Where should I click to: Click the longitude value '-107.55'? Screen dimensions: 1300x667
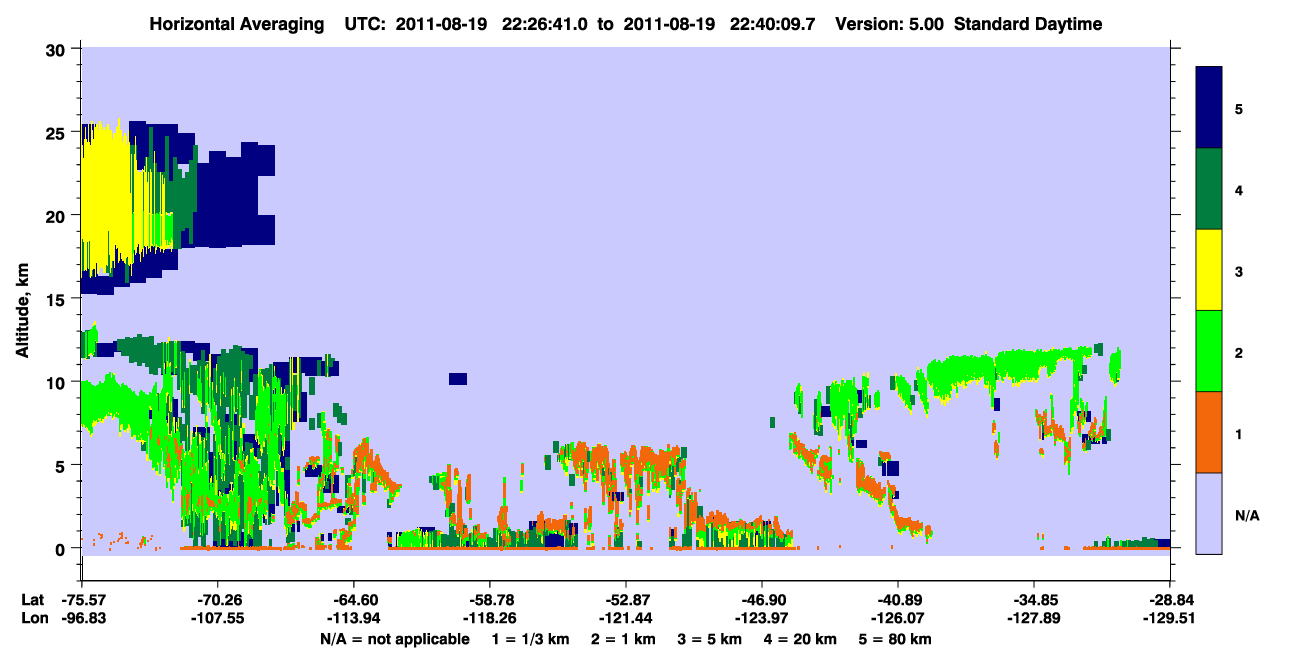(x=217, y=618)
